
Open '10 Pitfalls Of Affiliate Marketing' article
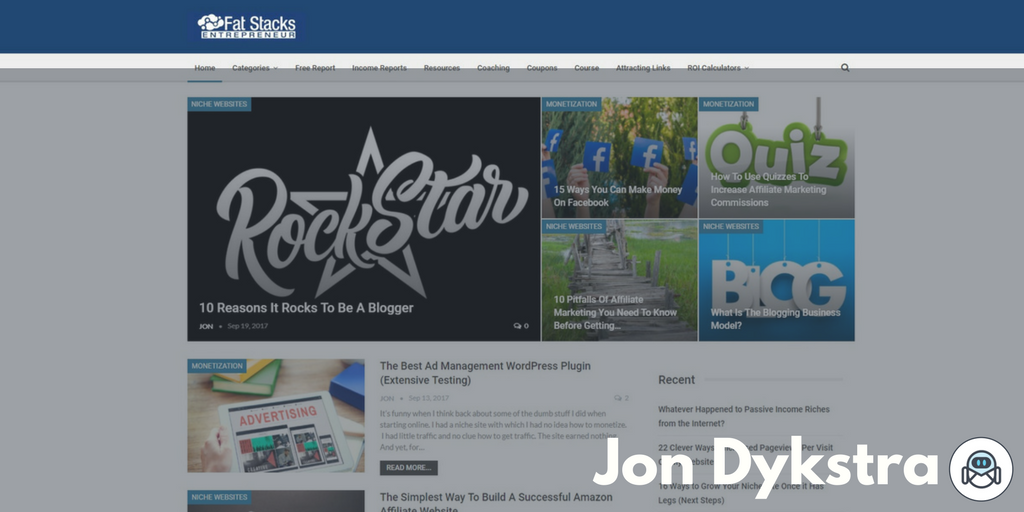click(615, 312)
